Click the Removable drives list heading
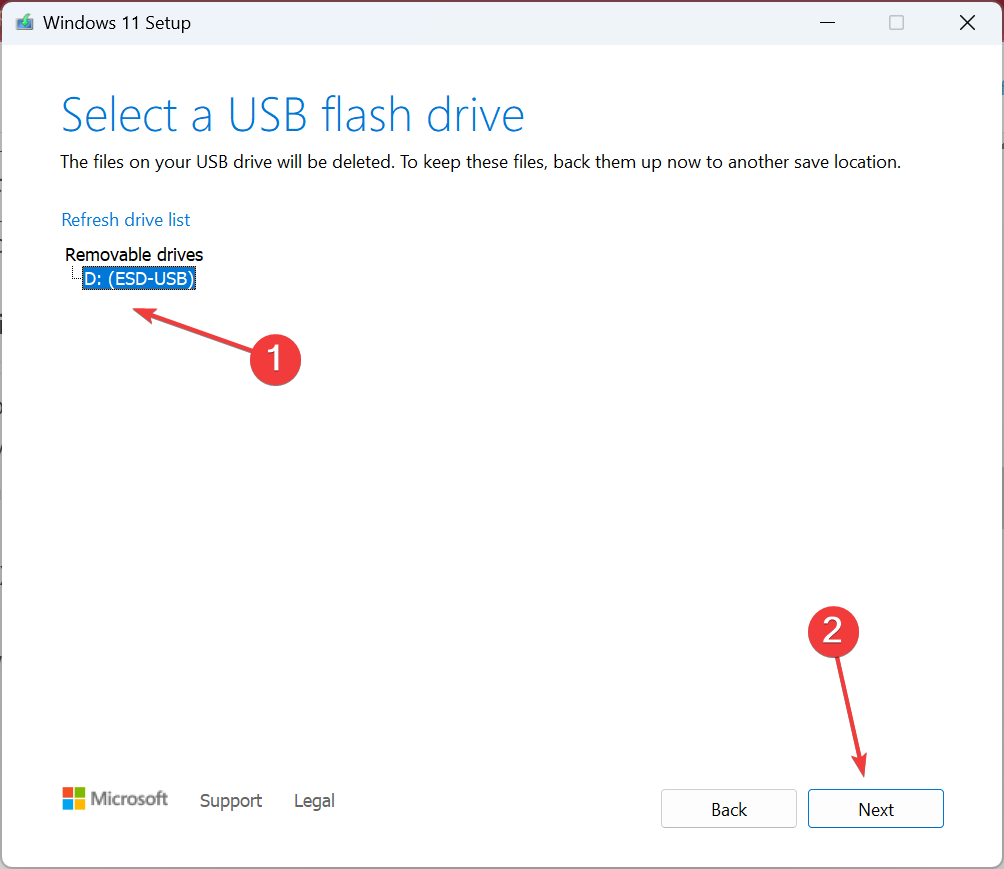The image size is (1004, 869). pos(133,254)
